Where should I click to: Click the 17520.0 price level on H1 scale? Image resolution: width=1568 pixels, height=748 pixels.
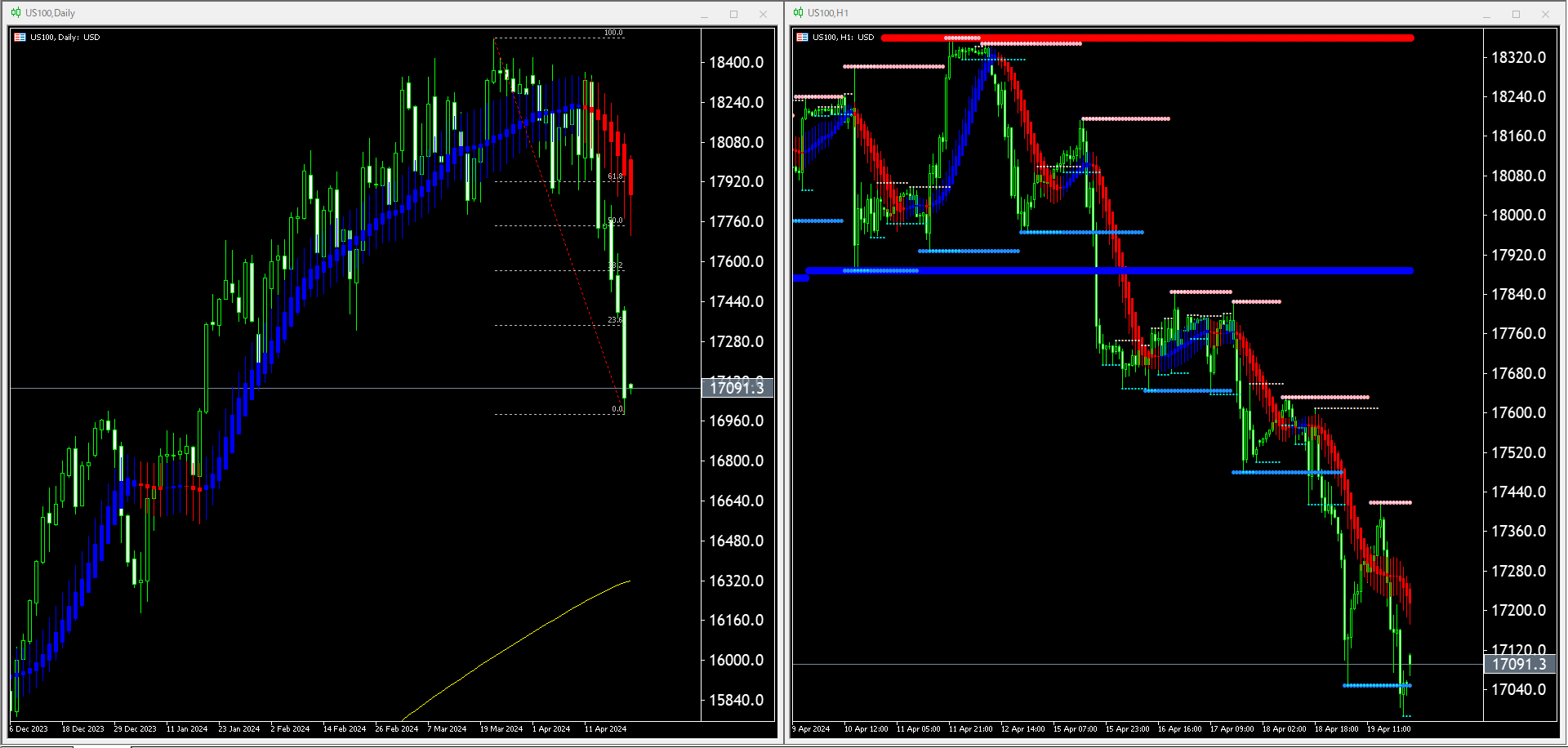point(1519,452)
